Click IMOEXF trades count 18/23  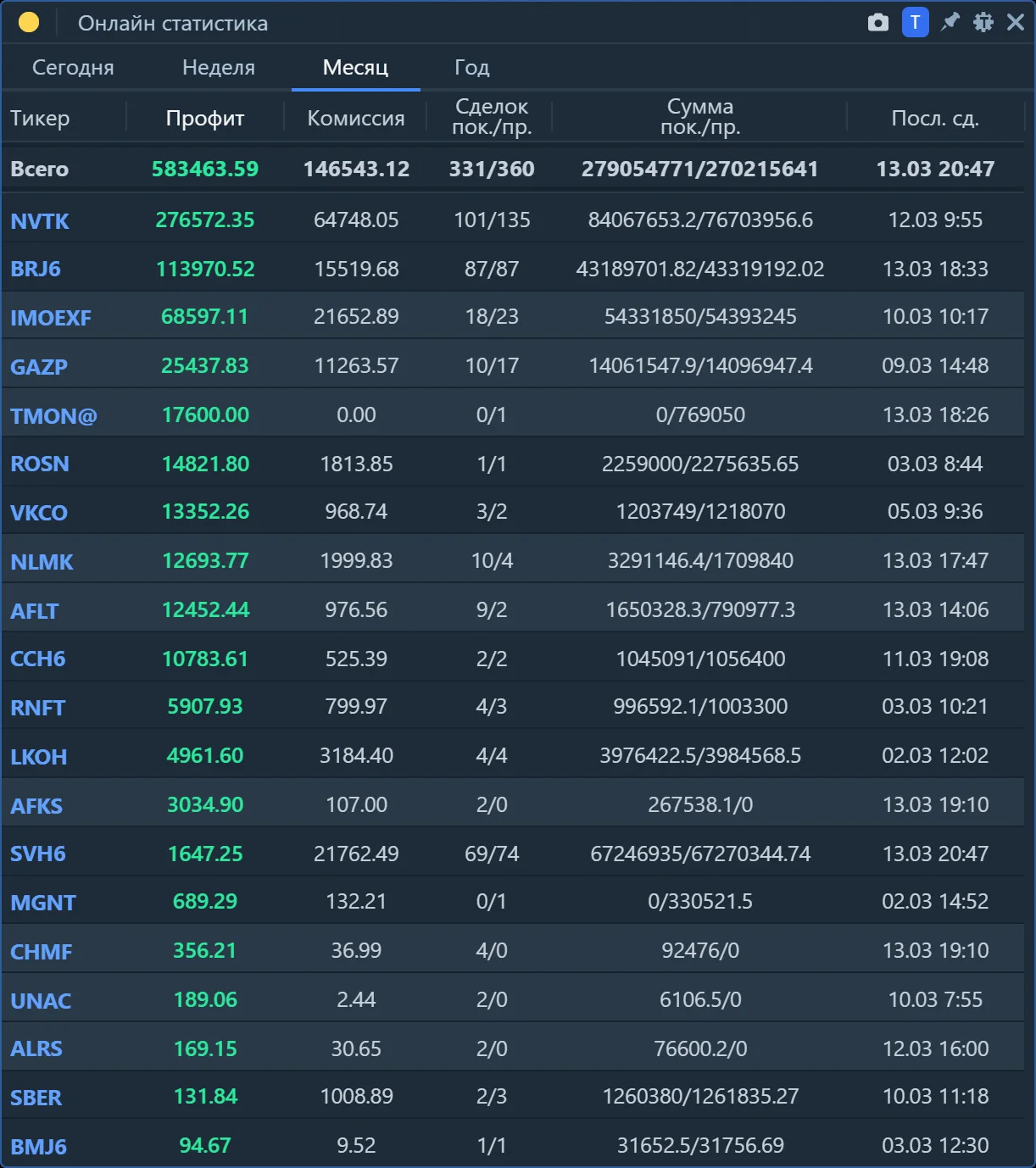point(492,316)
